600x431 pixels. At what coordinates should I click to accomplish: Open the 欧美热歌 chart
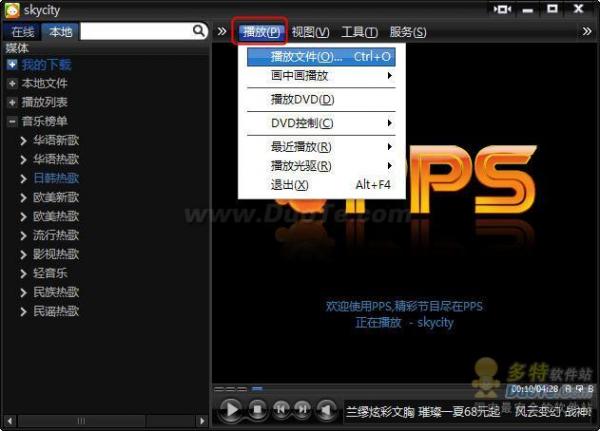pyautogui.click(x=56, y=216)
